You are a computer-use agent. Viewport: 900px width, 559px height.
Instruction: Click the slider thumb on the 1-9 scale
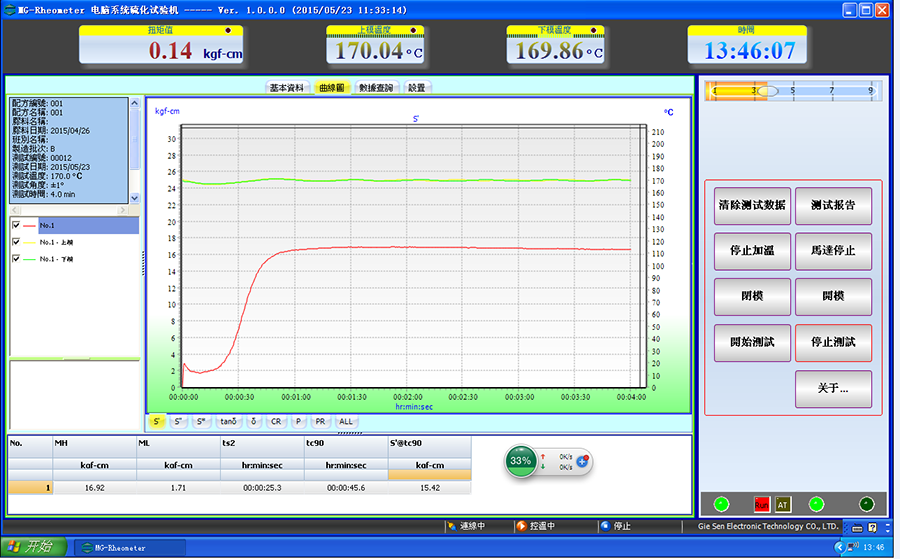coord(767,90)
